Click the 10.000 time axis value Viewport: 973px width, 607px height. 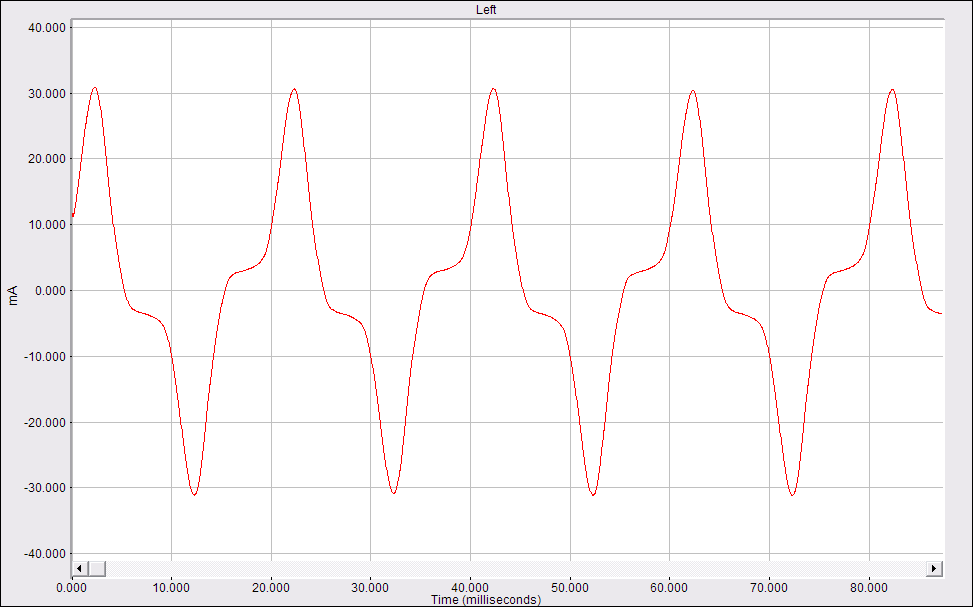(171, 588)
